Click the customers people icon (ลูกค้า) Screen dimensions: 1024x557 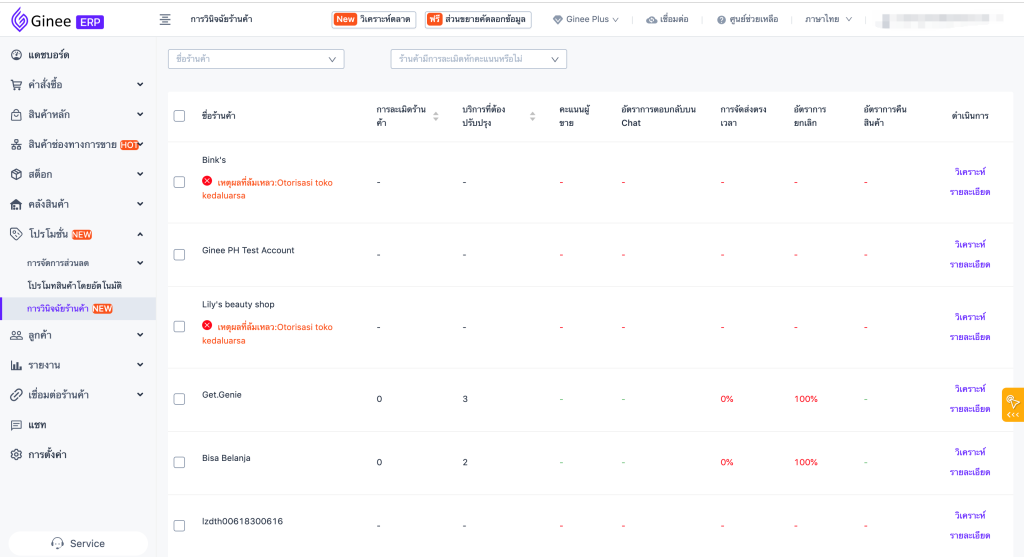16,335
